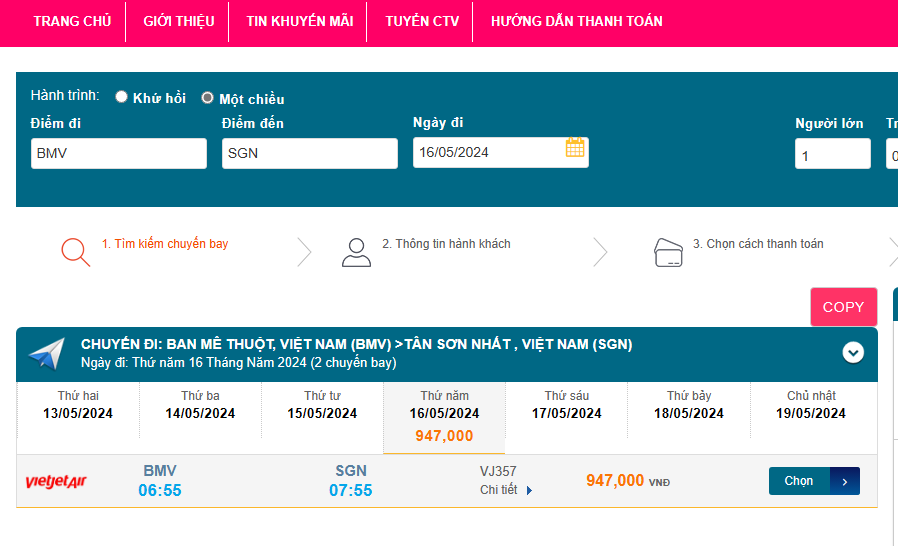Image resolution: width=898 pixels, height=546 pixels.
Task: Select the Khứ hồi round-trip option
Action: 122,97
